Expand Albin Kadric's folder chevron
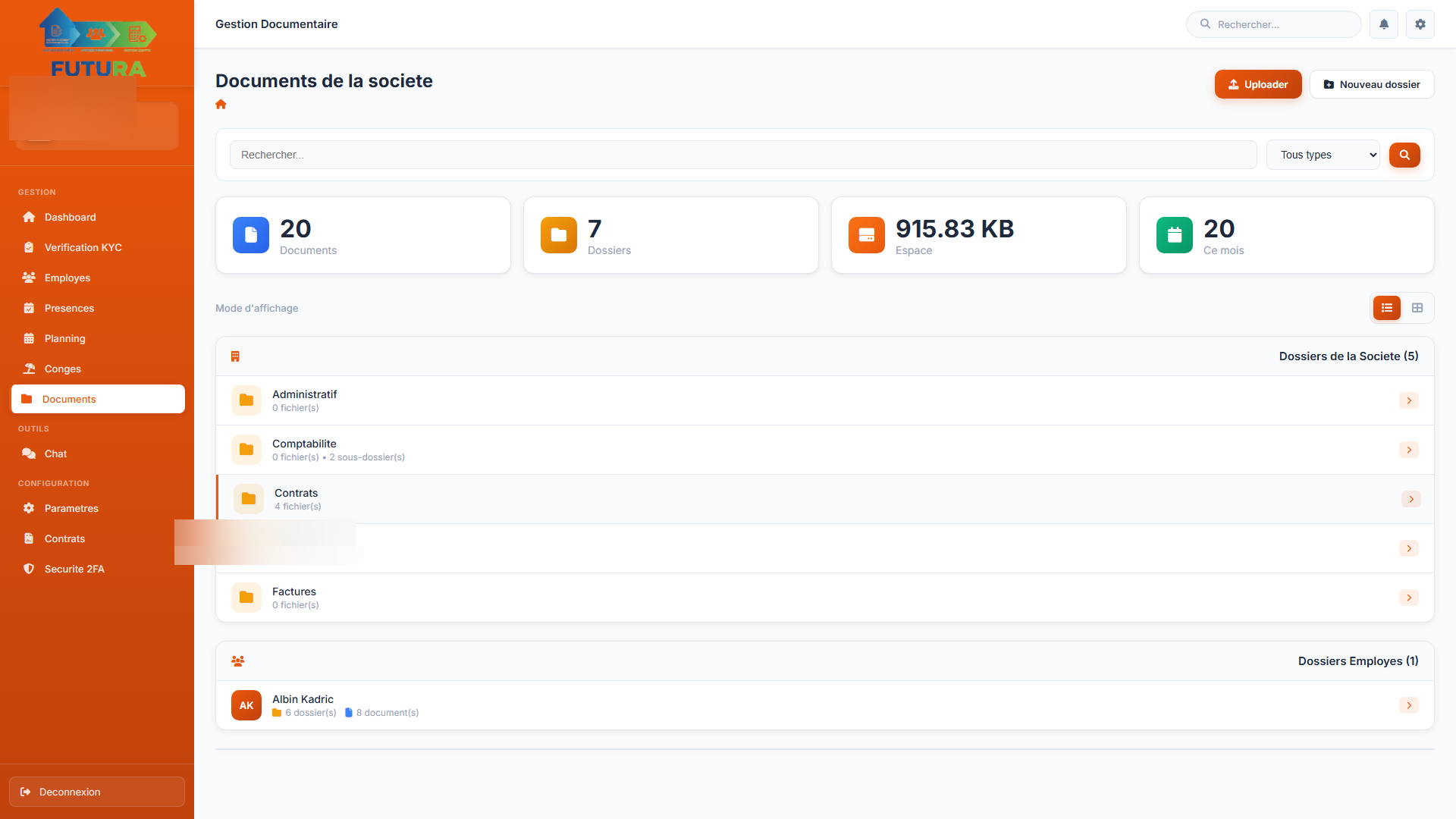The height and width of the screenshot is (819, 1456). pyautogui.click(x=1408, y=705)
